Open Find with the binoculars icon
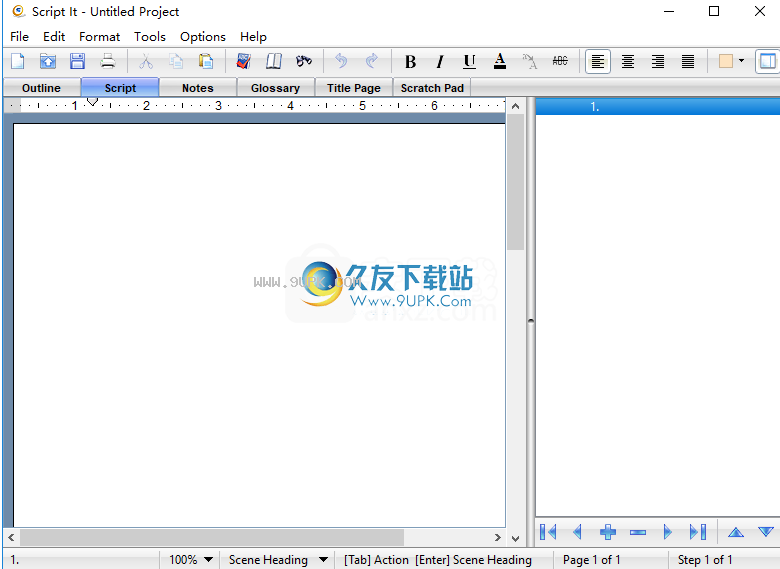This screenshot has width=780, height=569. point(303,62)
